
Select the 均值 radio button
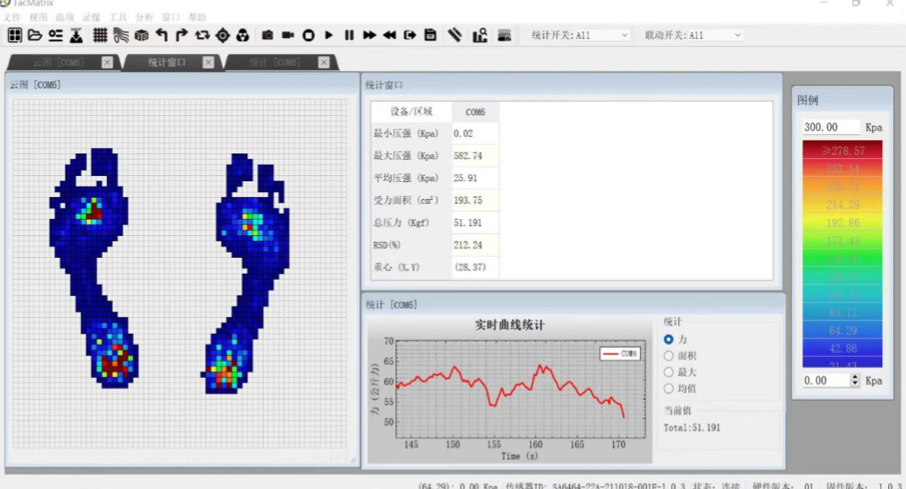click(x=669, y=388)
